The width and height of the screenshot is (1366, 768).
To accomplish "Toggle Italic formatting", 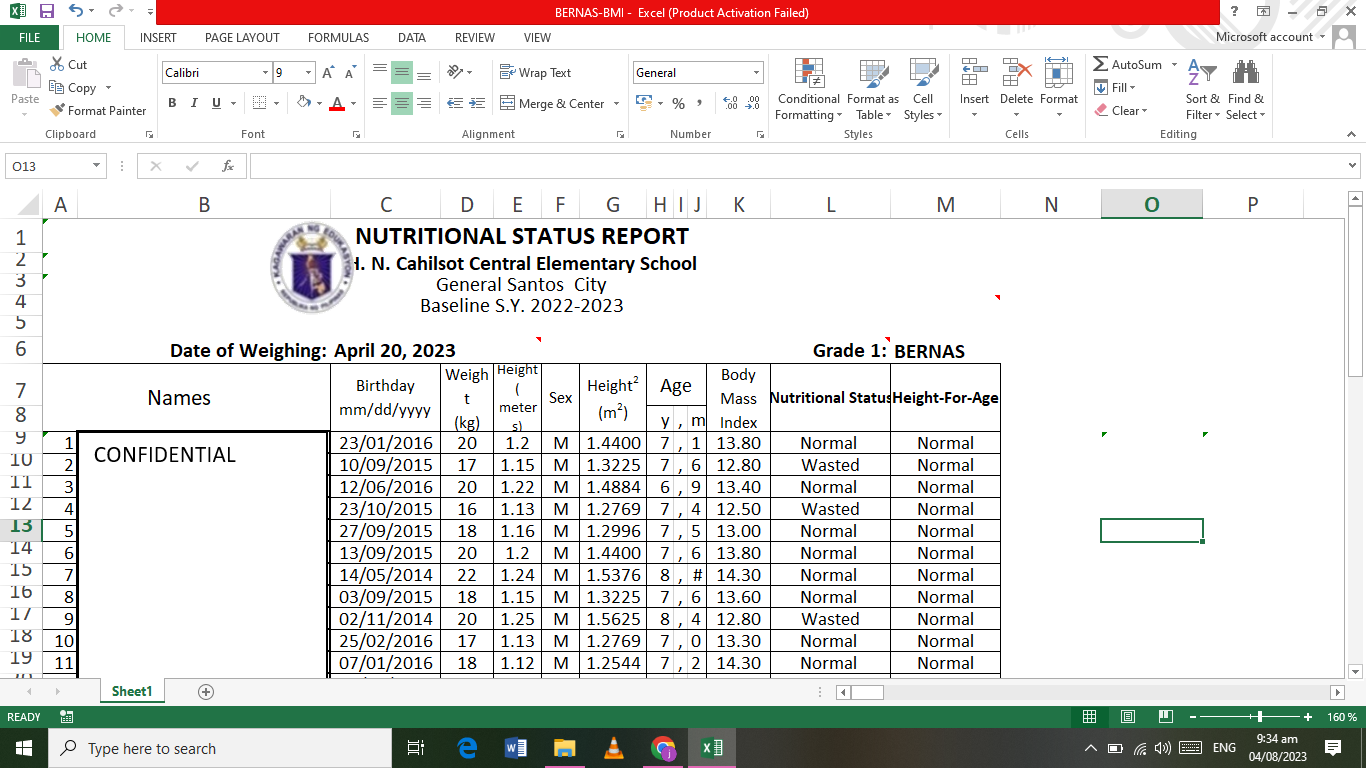I will click(193, 103).
